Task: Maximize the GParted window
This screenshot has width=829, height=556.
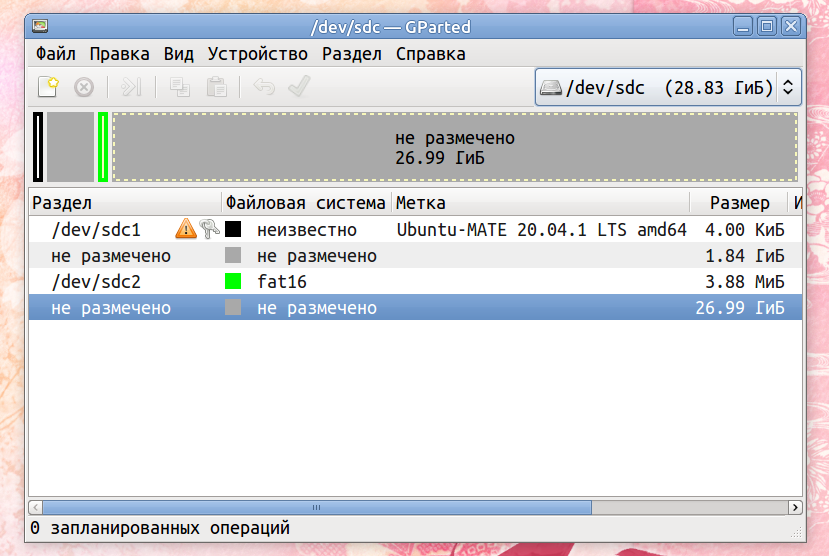Action: [767, 26]
